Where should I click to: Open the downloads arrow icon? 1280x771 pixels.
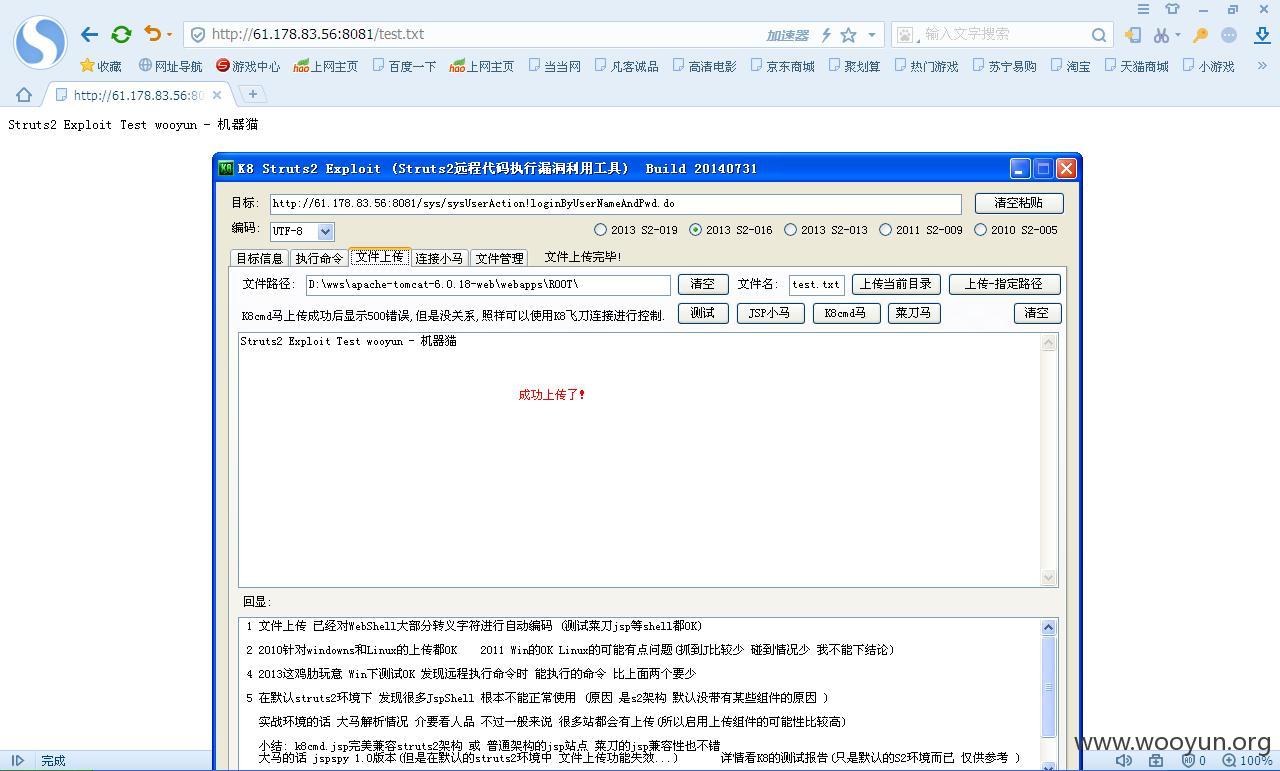(1262, 35)
